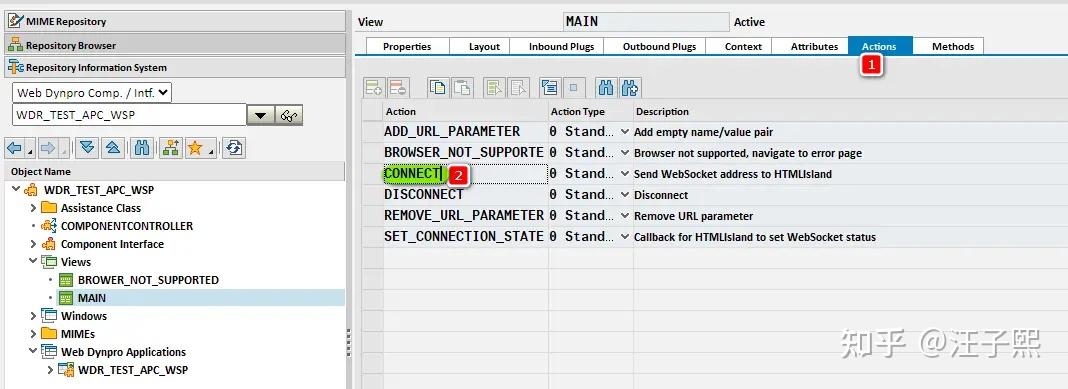Viewport: 1068px width, 389px height.
Task: Open history dropdown arrow beside WDR_TEST_APC_WSP field
Action: 260,115
